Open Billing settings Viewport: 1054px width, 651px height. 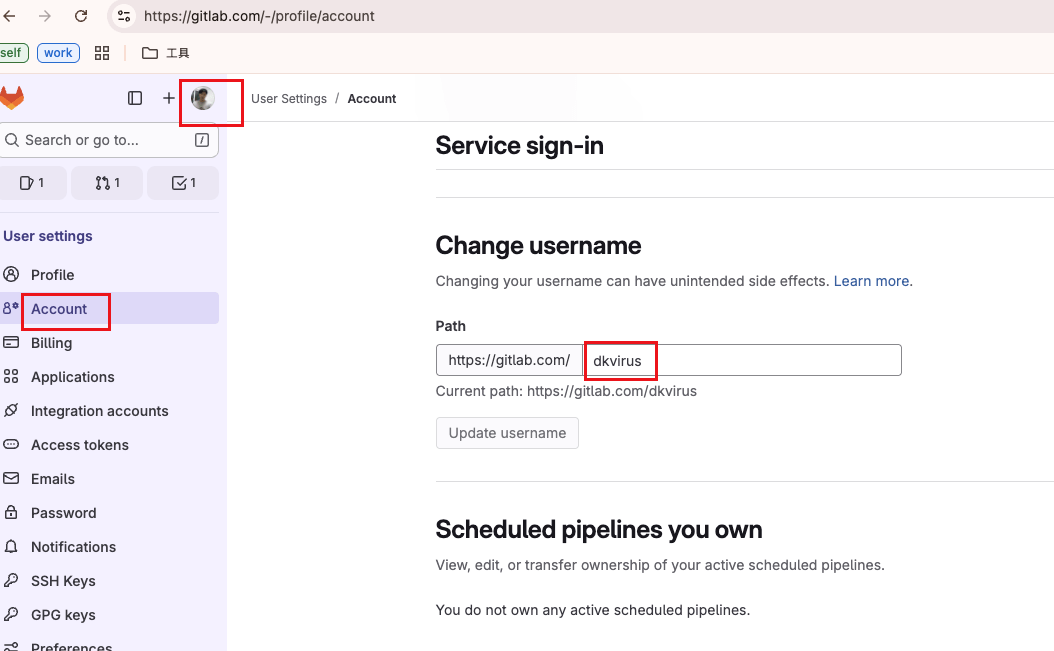pyautogui.click(x=51, y=343)
